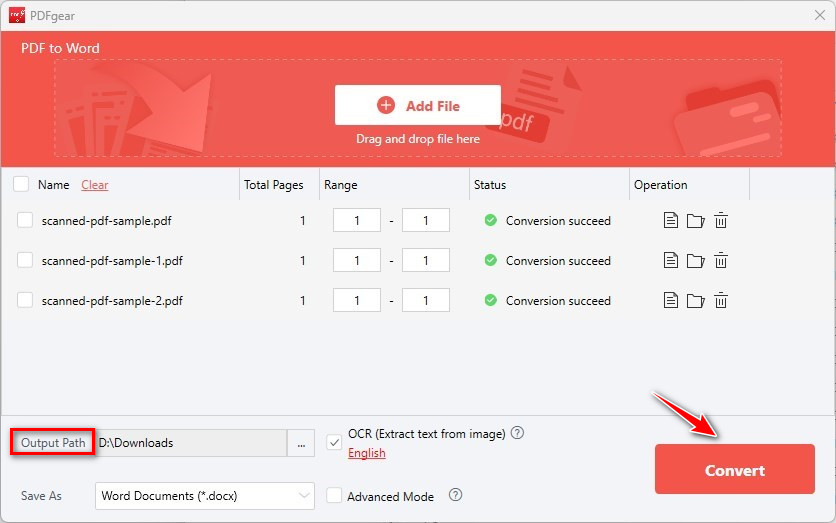Click the file name scanned-pdf-sample-1.pdf
This screenshot has height=523, width=836.
pos(112,261)
